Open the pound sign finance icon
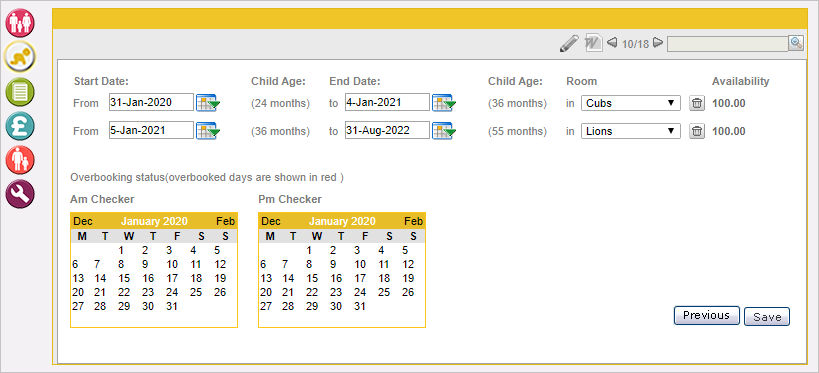The width and height of the screenshot is (819, 373). click(20, 125)
